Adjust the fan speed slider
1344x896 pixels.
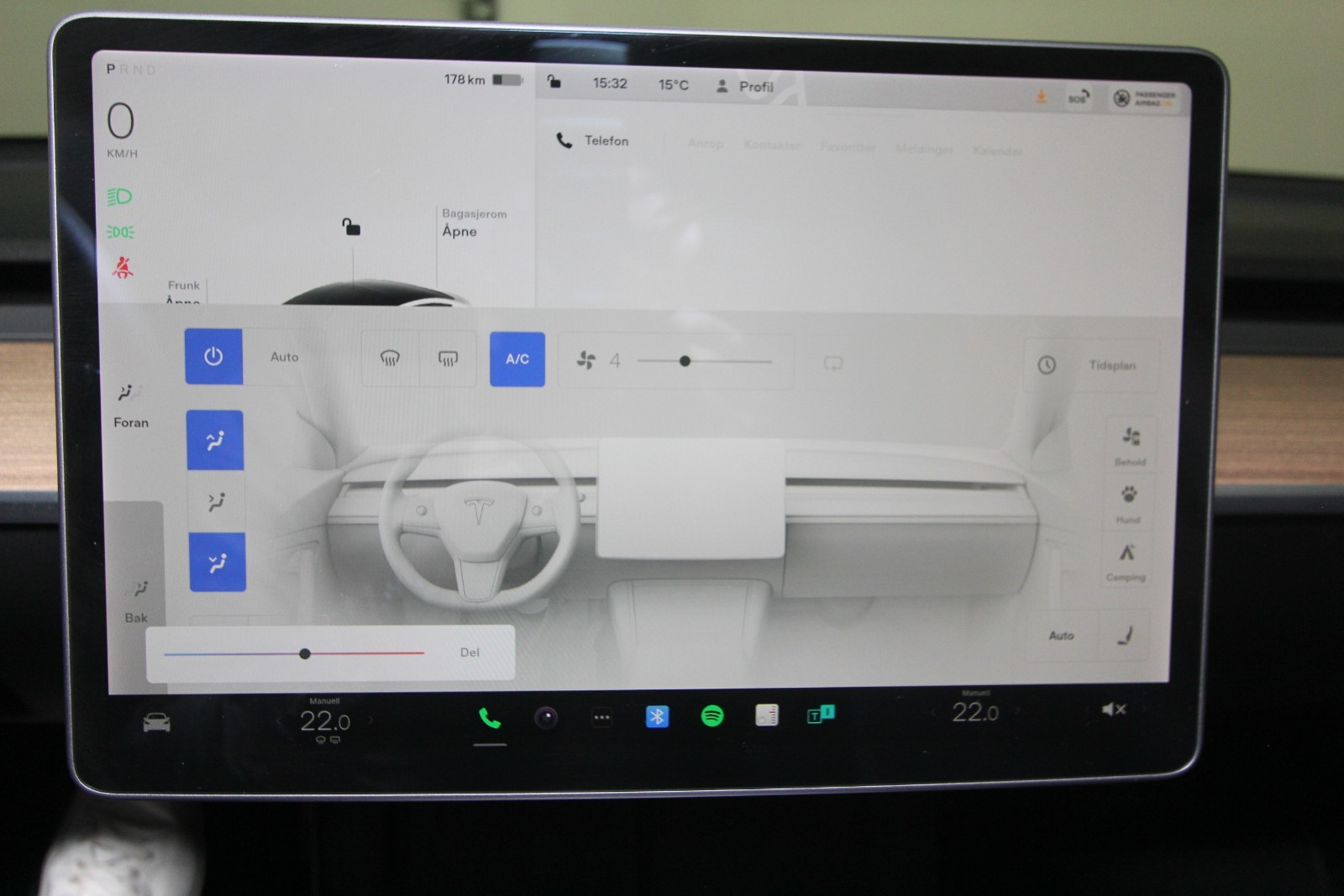[704, 361]
